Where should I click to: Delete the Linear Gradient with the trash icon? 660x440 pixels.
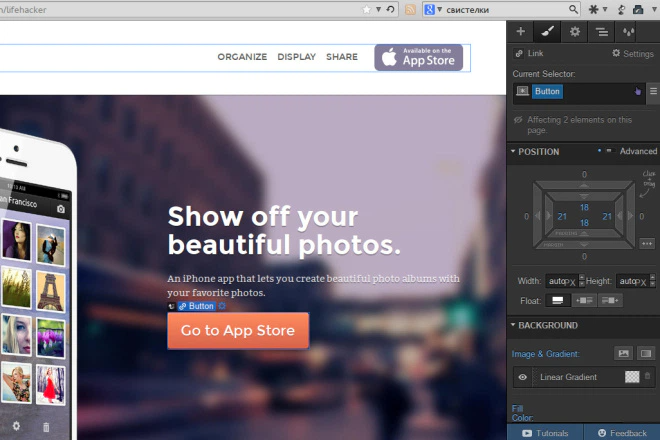pos(647,377)
